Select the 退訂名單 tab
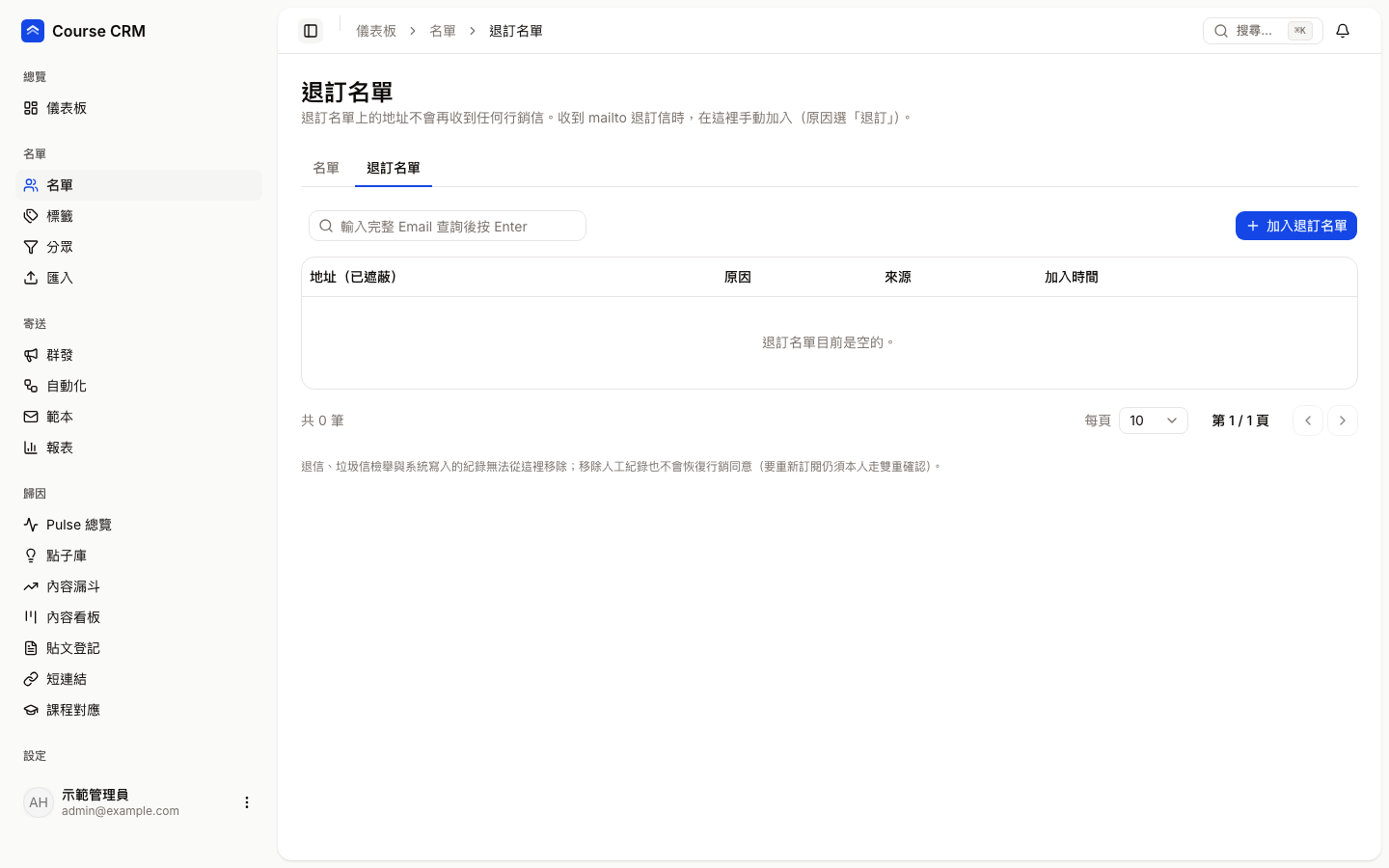This screenshot has width=1389, height=868. click(x=394, y=168)
